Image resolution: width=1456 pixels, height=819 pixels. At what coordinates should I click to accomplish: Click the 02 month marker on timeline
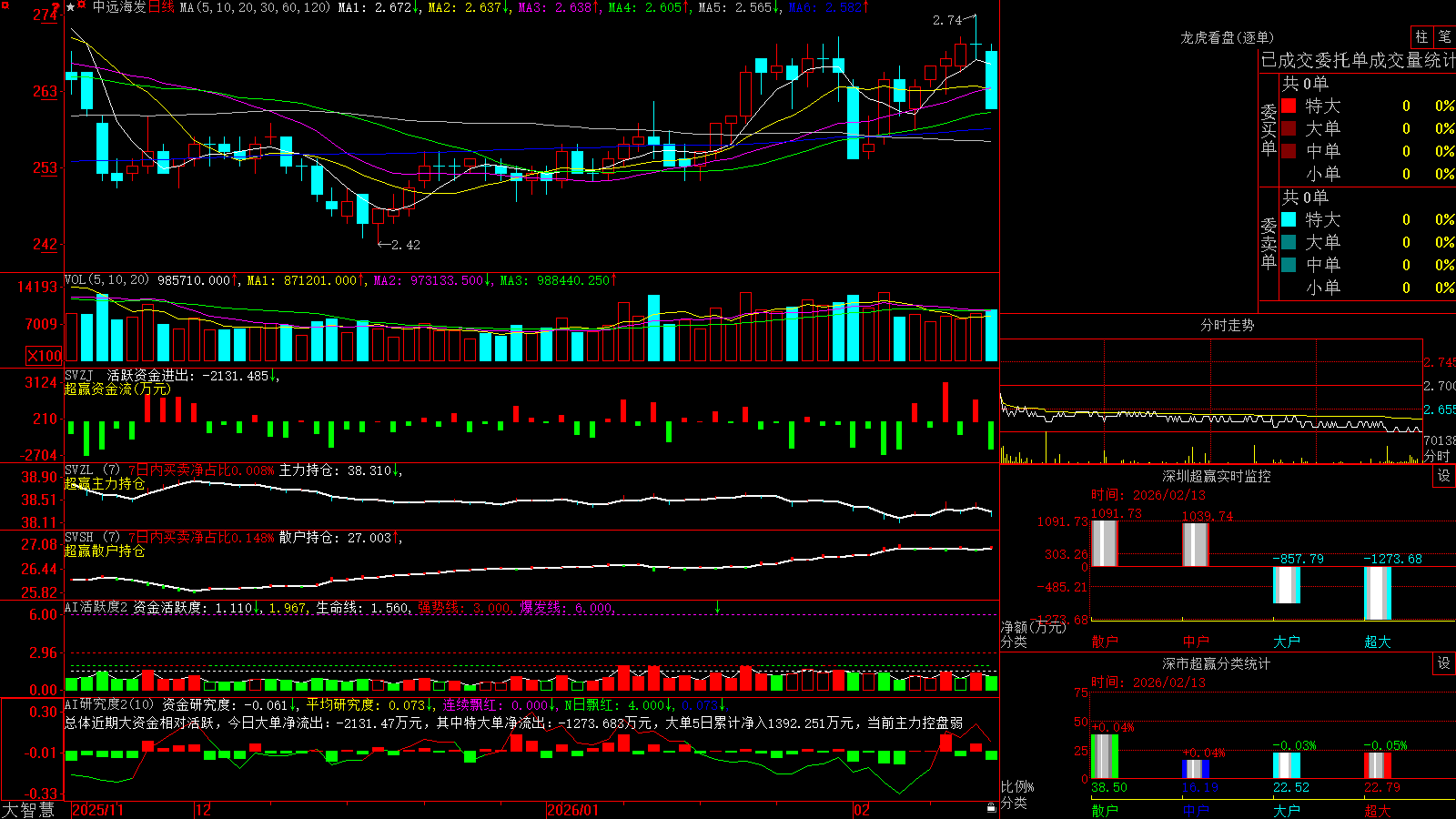coord(862,810)
